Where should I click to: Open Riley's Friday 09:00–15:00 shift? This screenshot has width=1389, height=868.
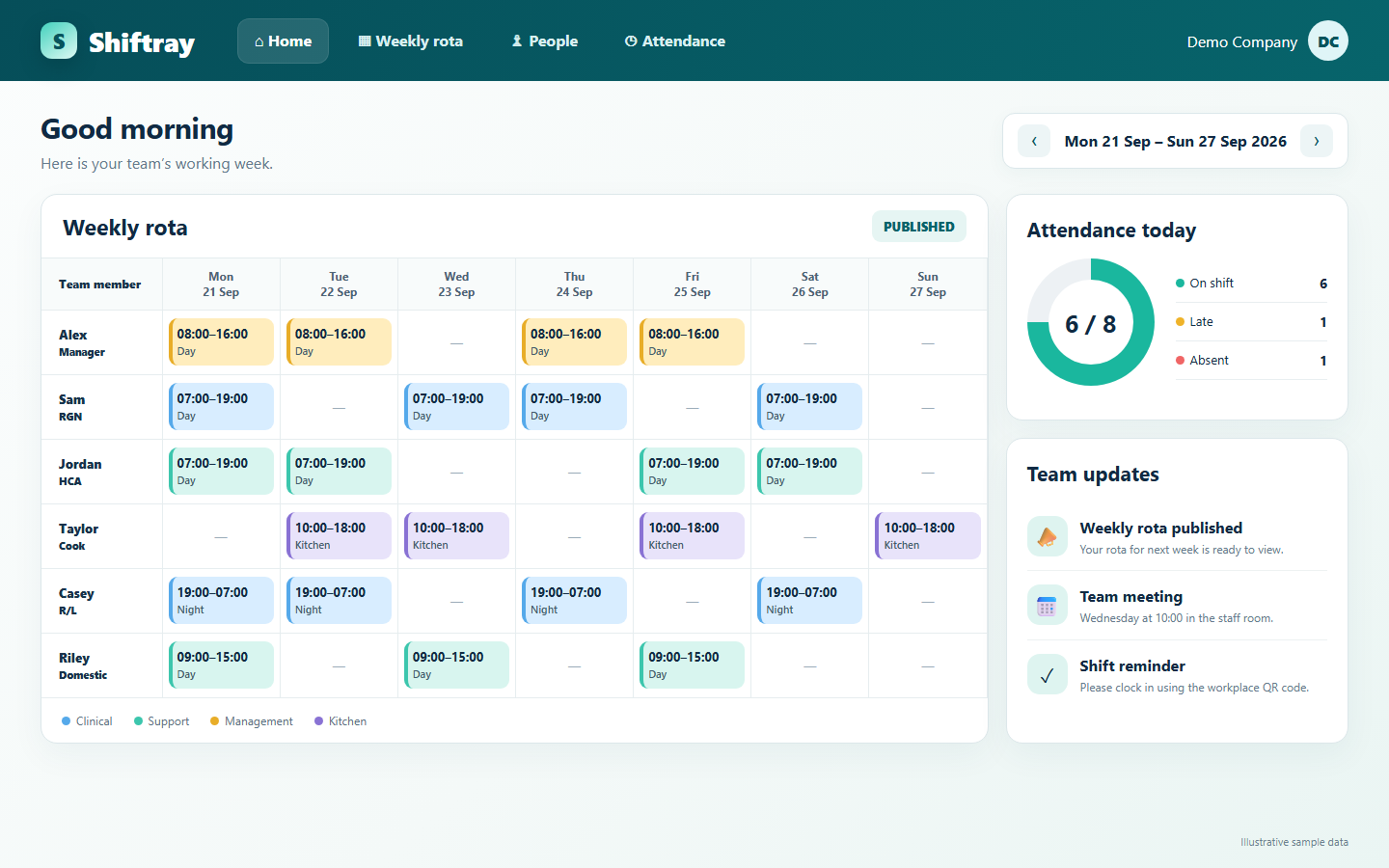coord(692,665)
